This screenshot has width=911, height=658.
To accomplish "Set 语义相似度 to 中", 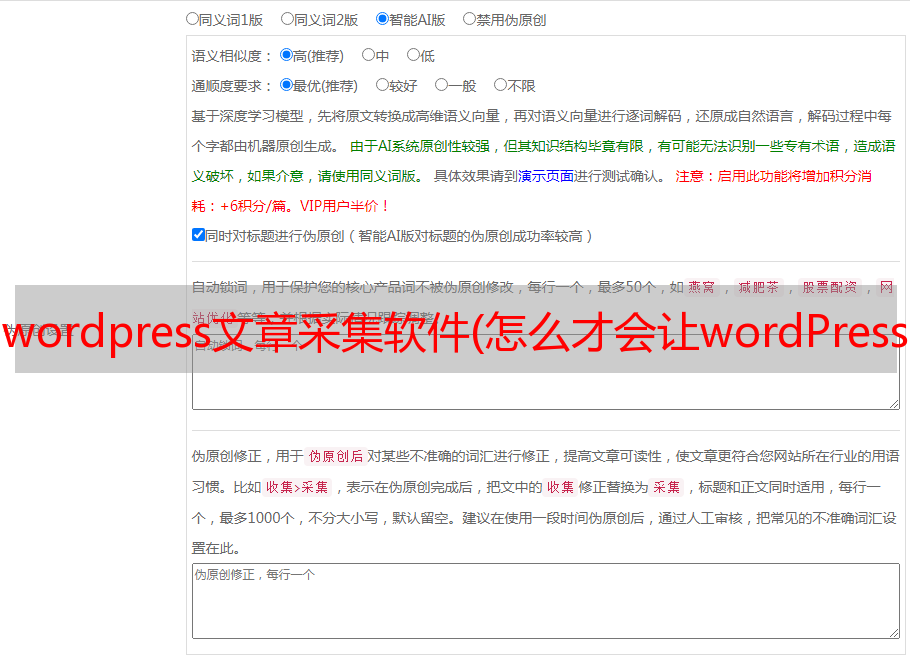I will (368, 55).
